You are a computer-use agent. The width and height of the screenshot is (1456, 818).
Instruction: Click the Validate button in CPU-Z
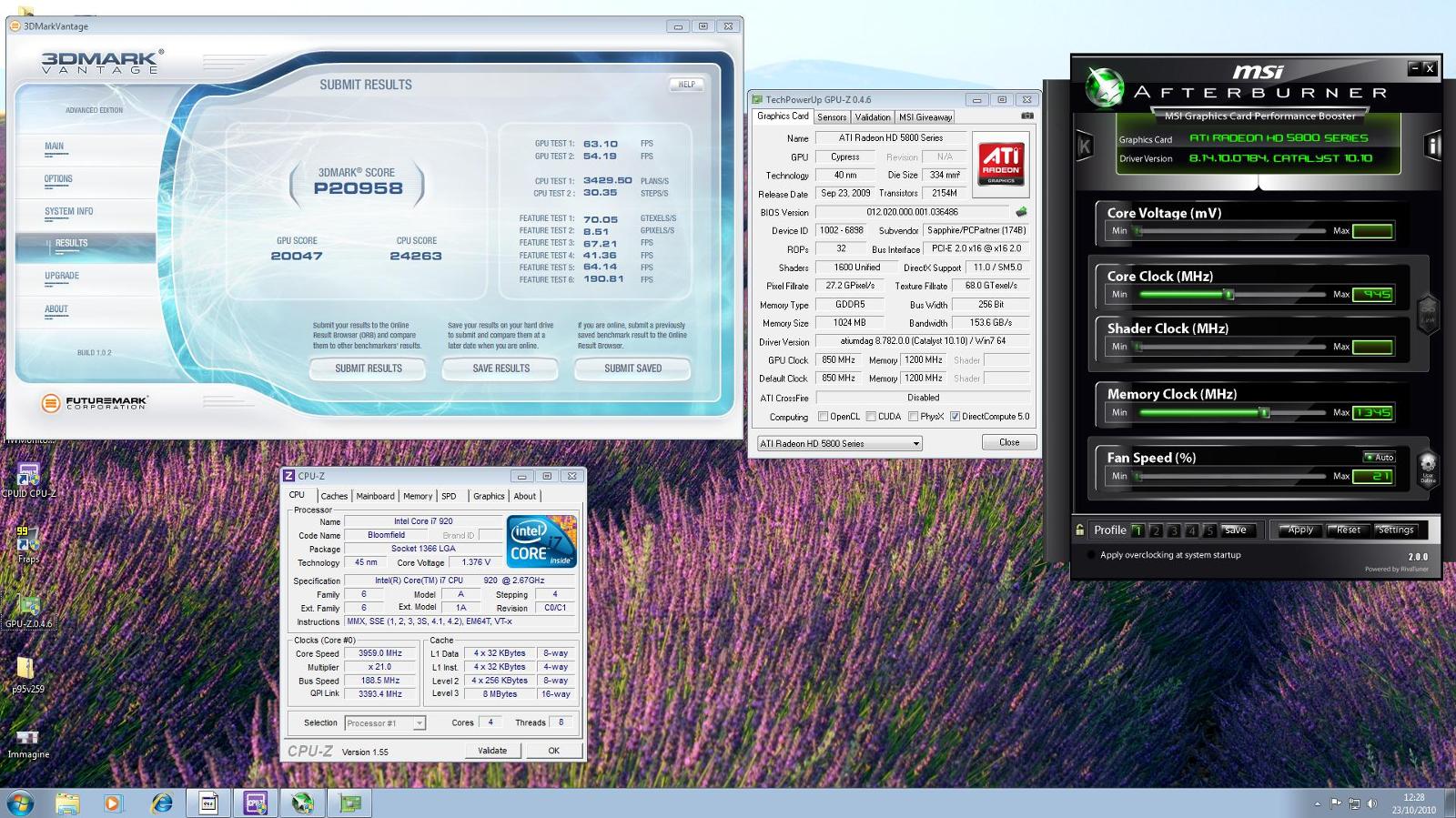pyautogui.click(x=492, y=751)
